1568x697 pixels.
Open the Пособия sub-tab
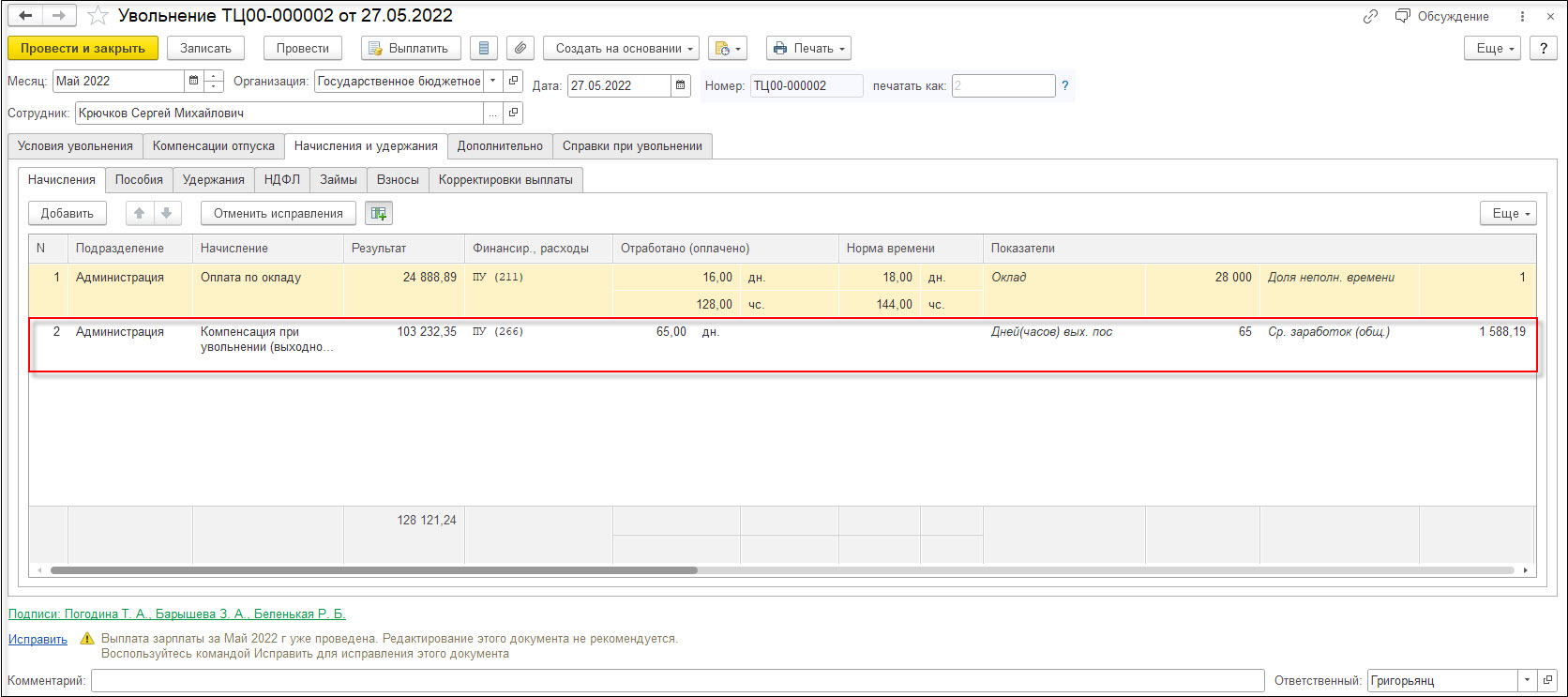pos(139,179)
